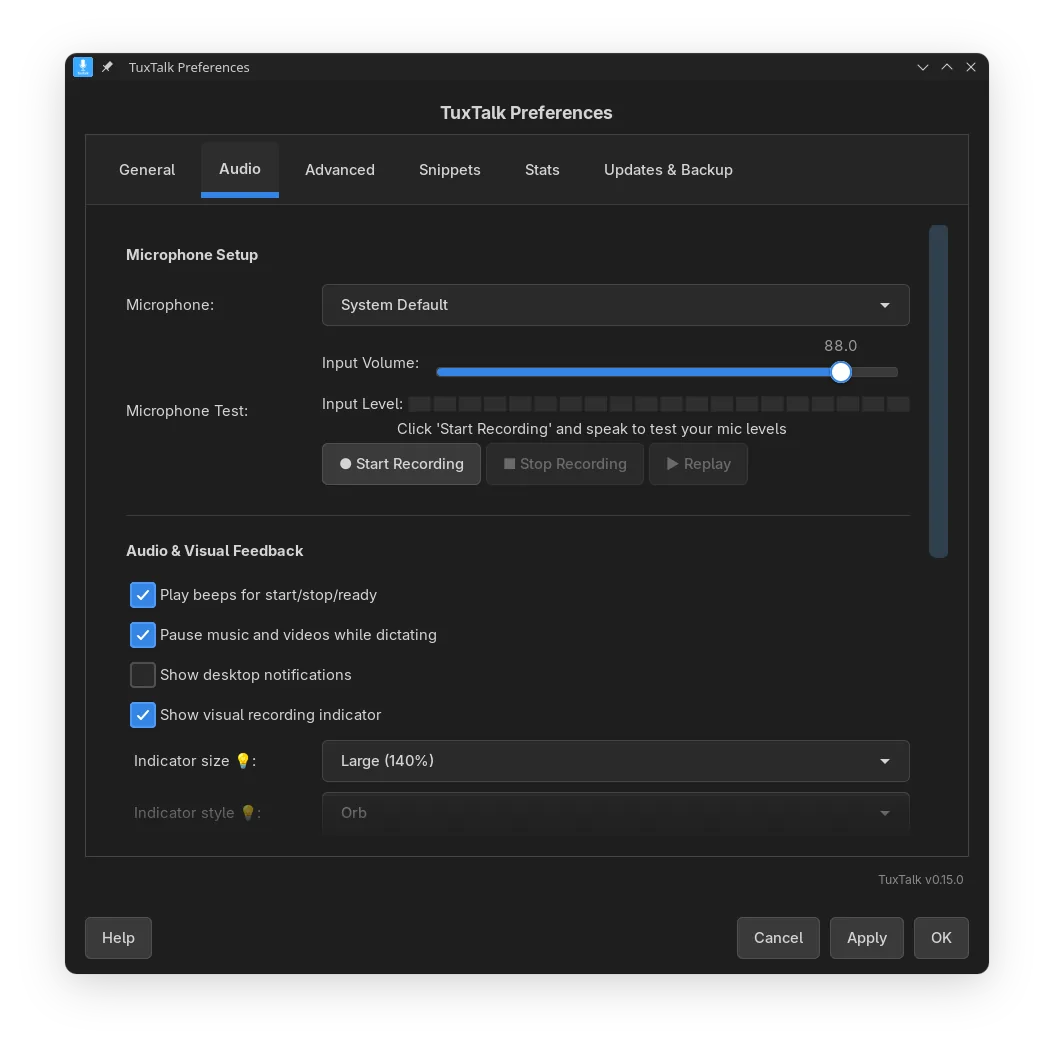Click the Microphone Setup heading
Viewport: 1054px width, 1051px height.
tap(192, 255)
